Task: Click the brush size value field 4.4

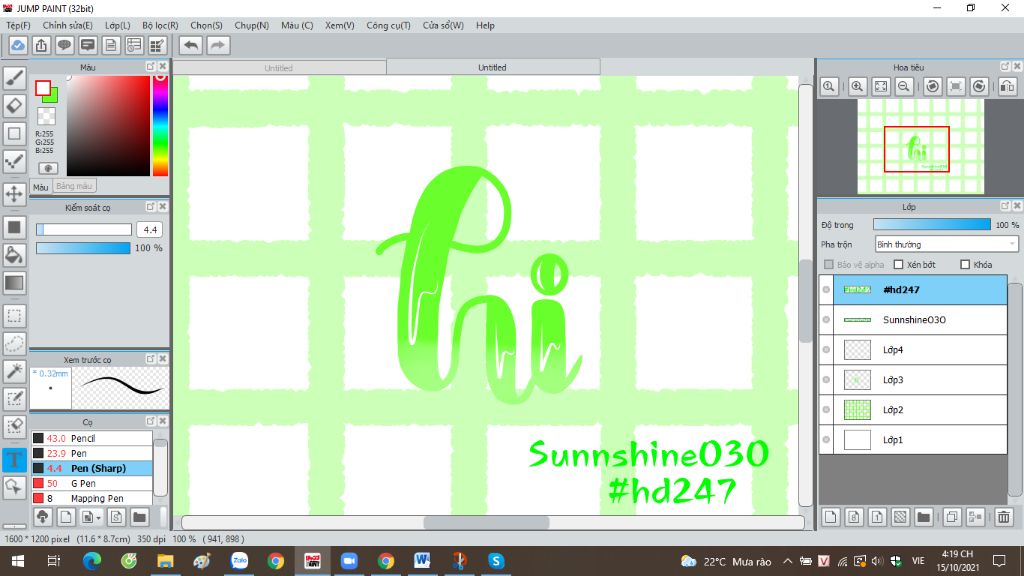Action: pos(150,229)
